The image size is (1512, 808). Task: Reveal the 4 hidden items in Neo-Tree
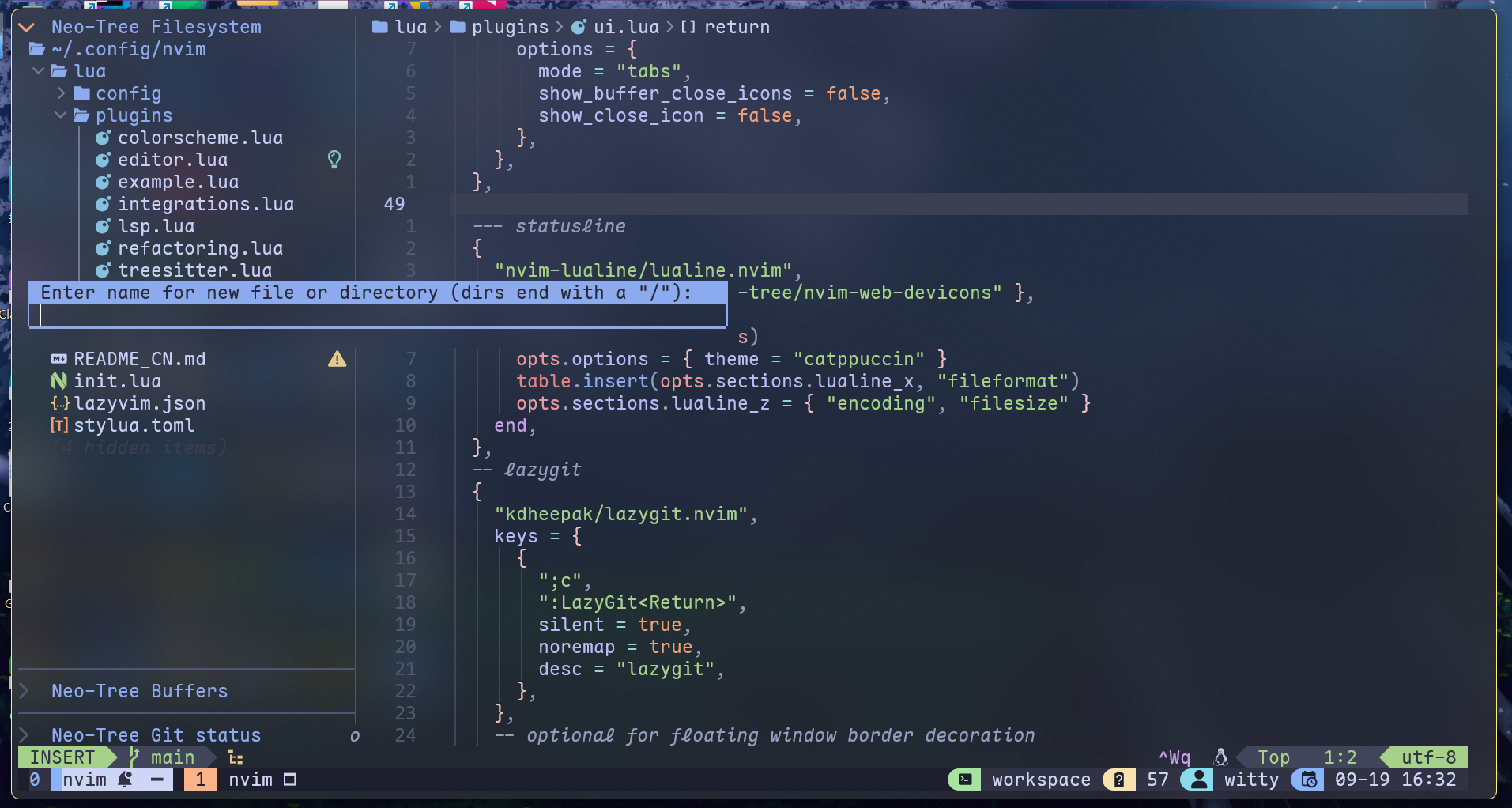click(138, 447)
